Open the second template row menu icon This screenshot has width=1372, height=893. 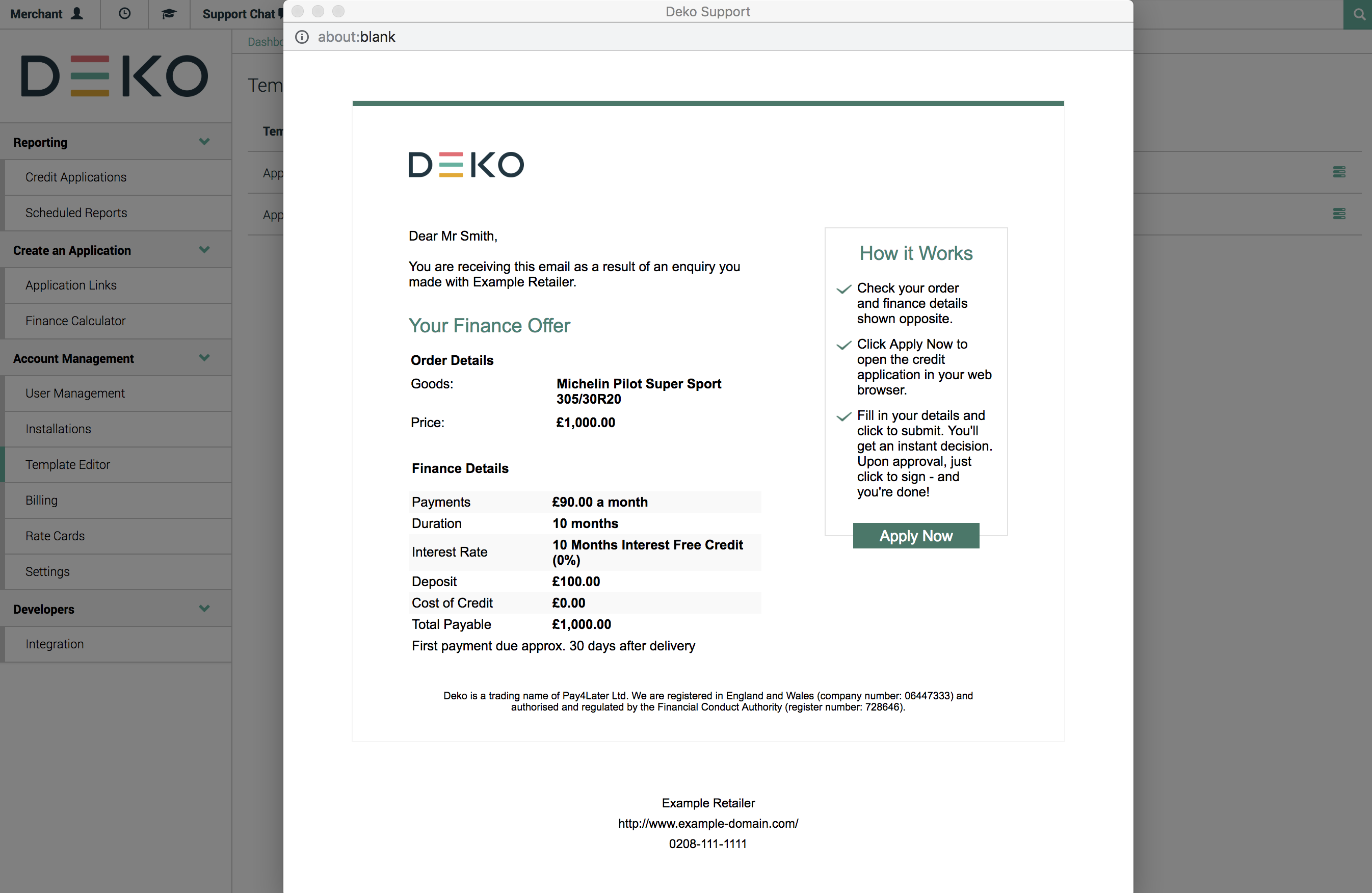pyautogui.click(x=1338, y=214)
